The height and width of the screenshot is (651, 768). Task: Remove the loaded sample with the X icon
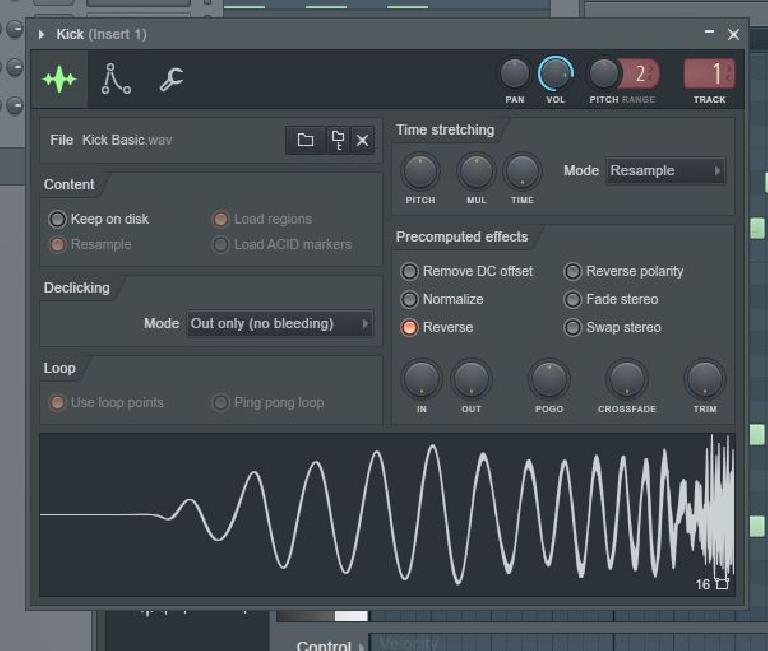(362, 141)
